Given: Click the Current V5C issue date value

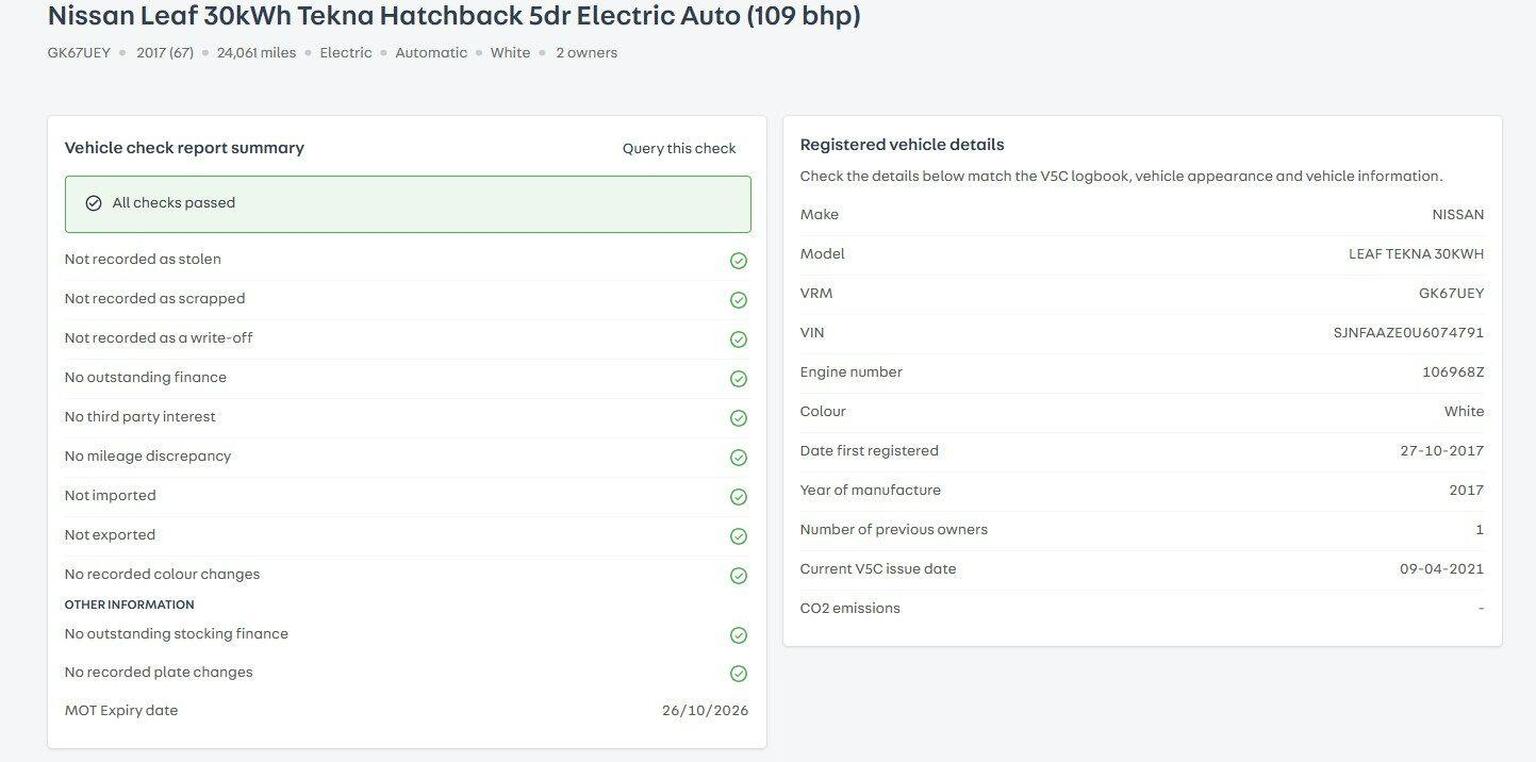Looking at the screenshot, I should [x=1441, y=569].
